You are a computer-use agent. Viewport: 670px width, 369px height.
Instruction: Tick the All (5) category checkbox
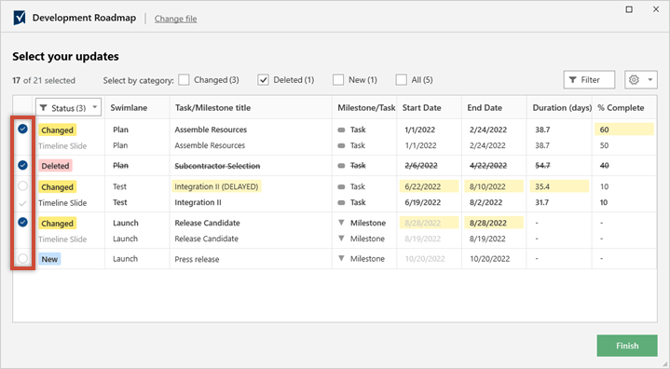click(x=401, y=80)
